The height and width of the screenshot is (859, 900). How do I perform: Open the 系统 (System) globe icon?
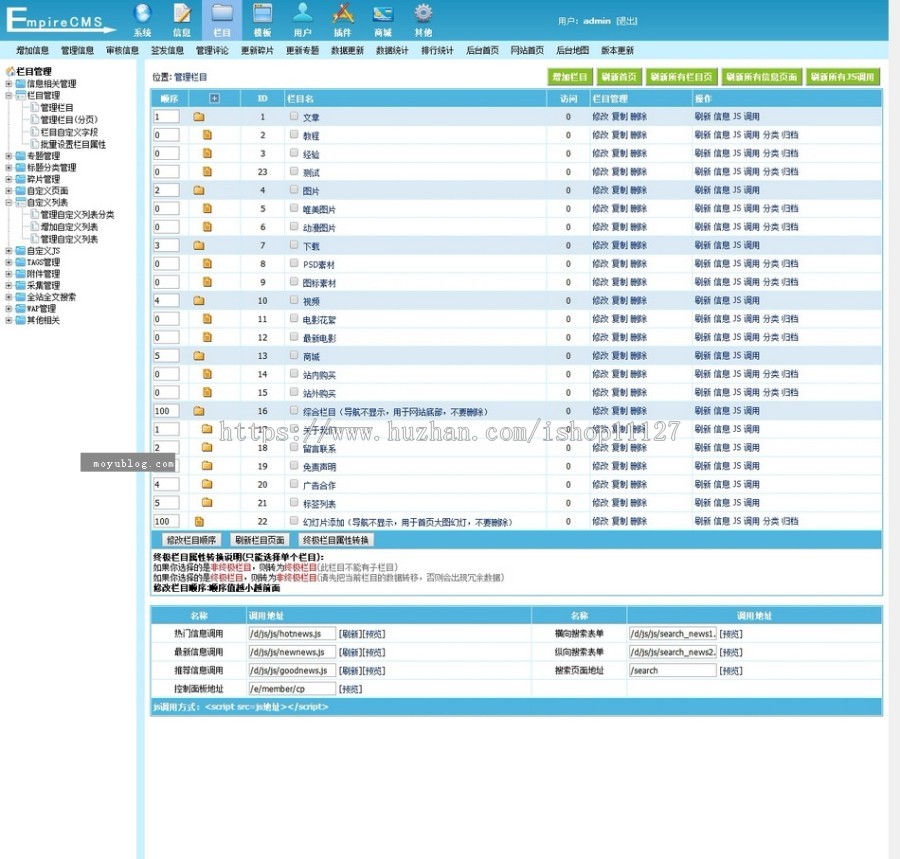(142, 14)
